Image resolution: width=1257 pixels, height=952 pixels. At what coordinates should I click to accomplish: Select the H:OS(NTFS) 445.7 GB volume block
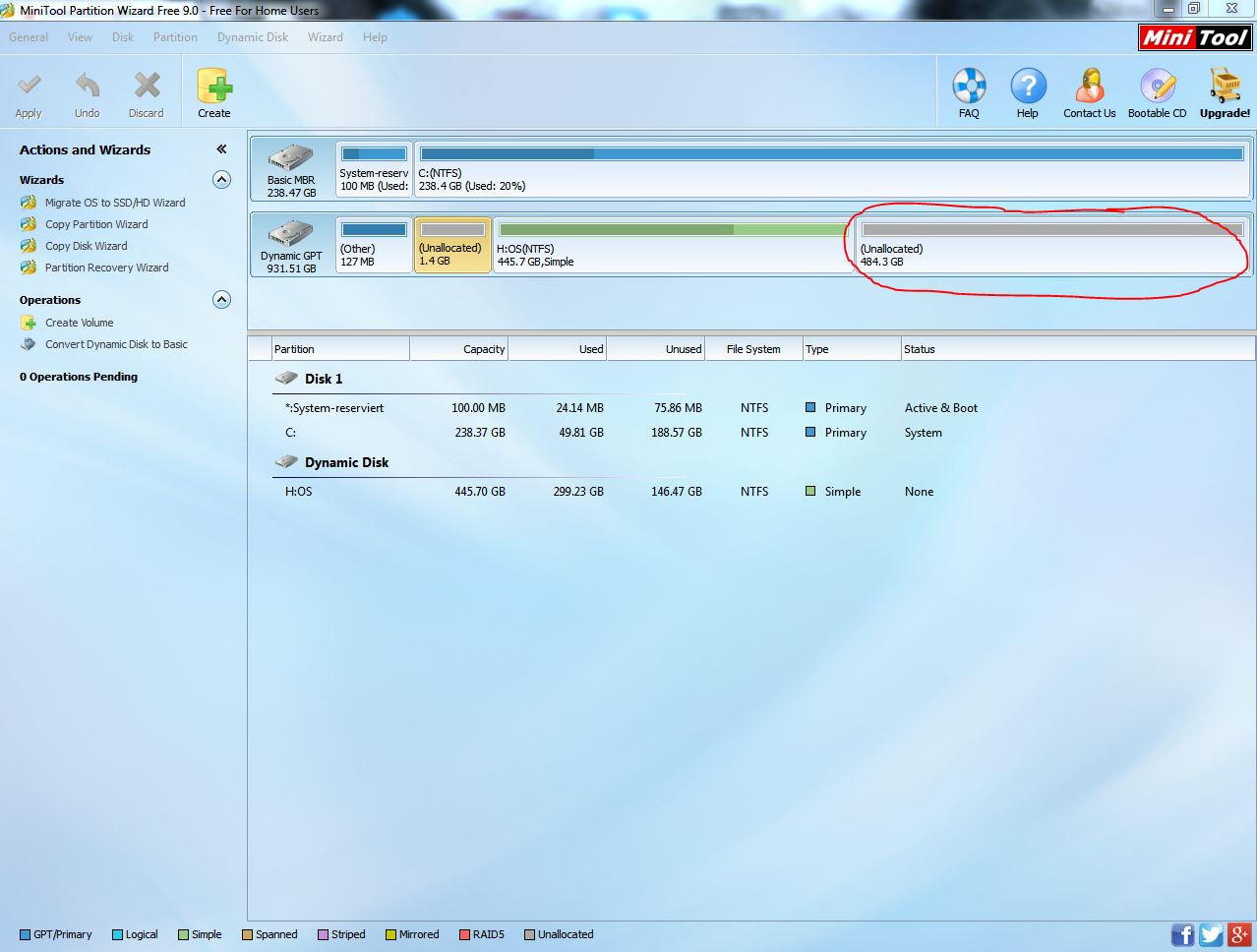click(x=673, y=245)
